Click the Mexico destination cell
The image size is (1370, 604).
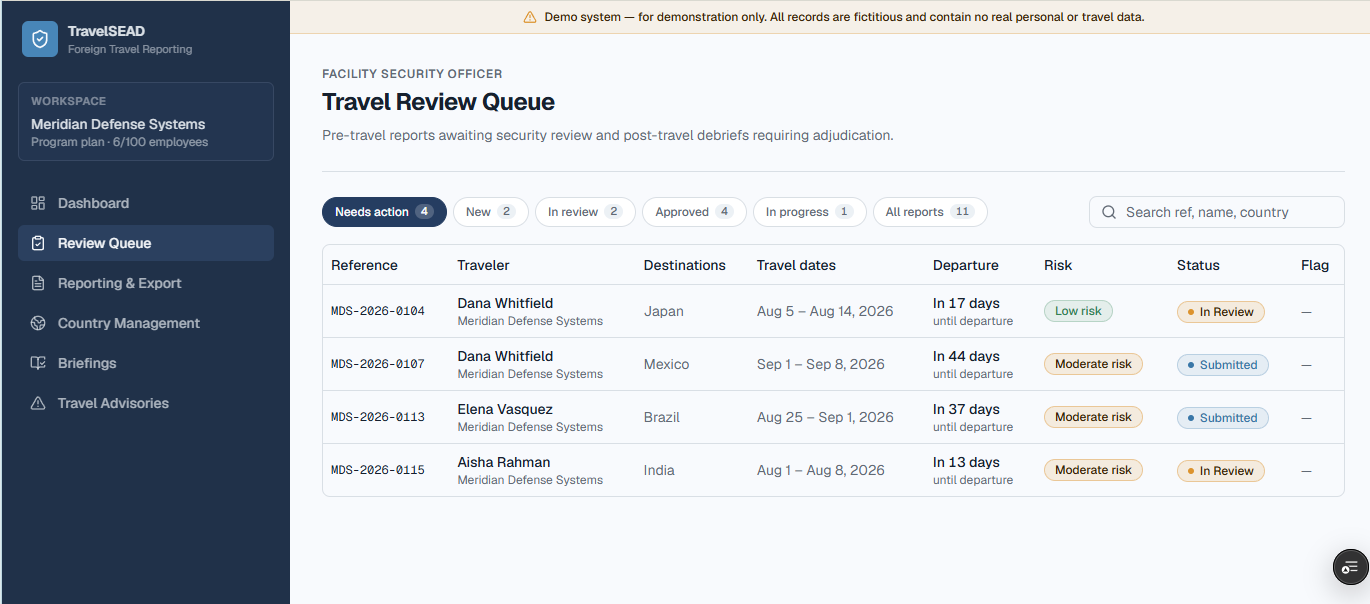[667, 364]
